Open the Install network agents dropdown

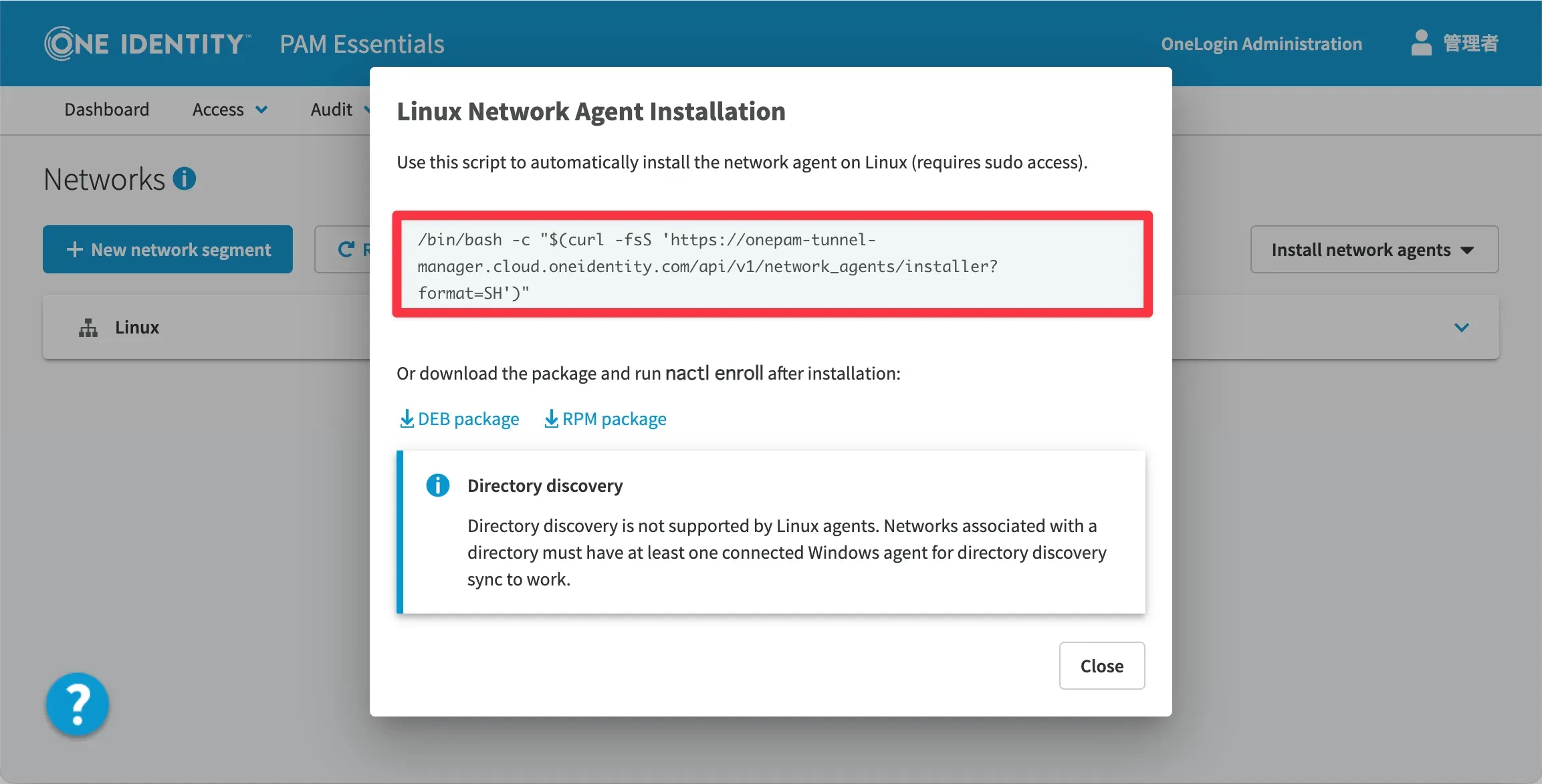(x=1374, y=249)
